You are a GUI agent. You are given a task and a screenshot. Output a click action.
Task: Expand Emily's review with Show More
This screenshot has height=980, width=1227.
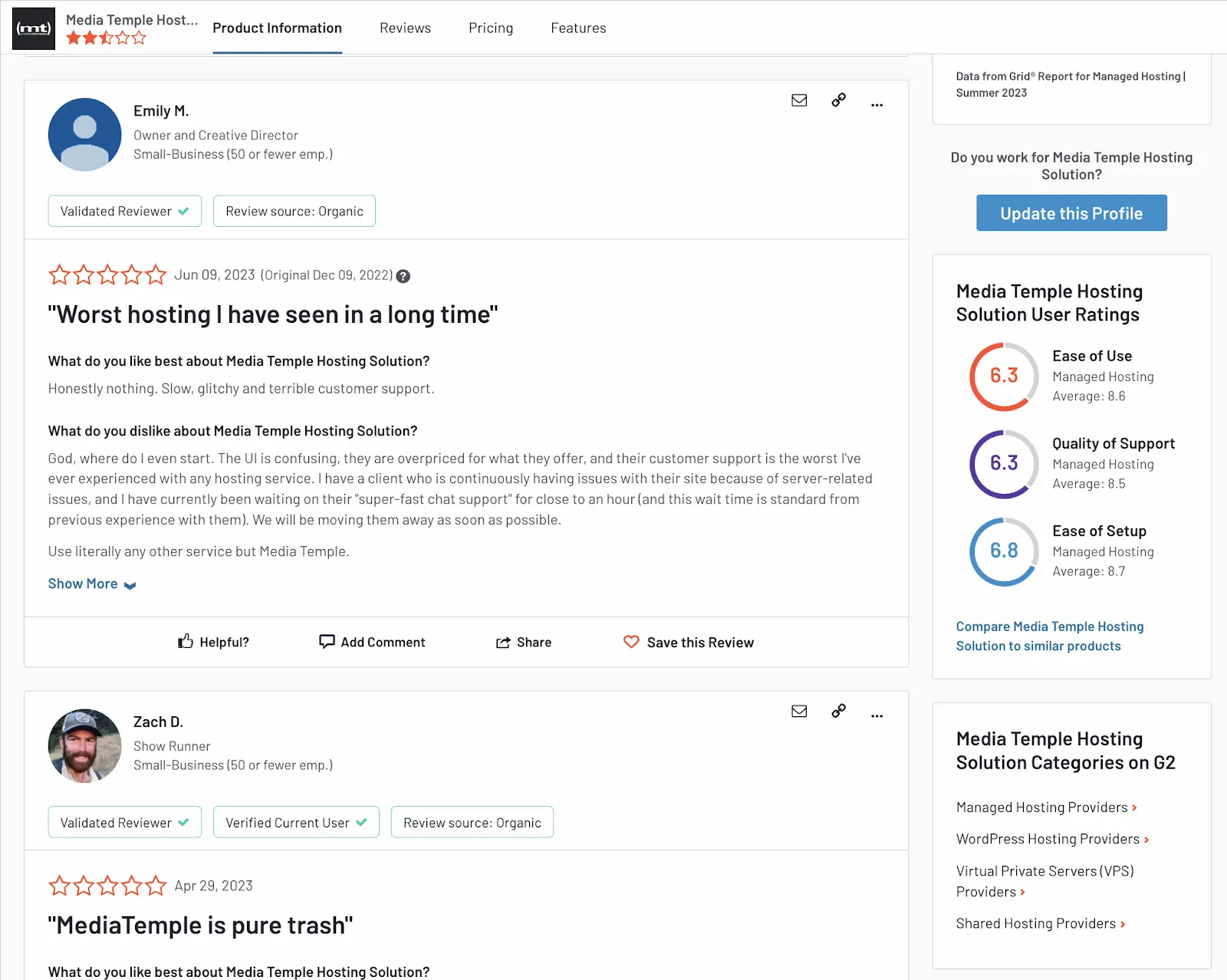92,584
